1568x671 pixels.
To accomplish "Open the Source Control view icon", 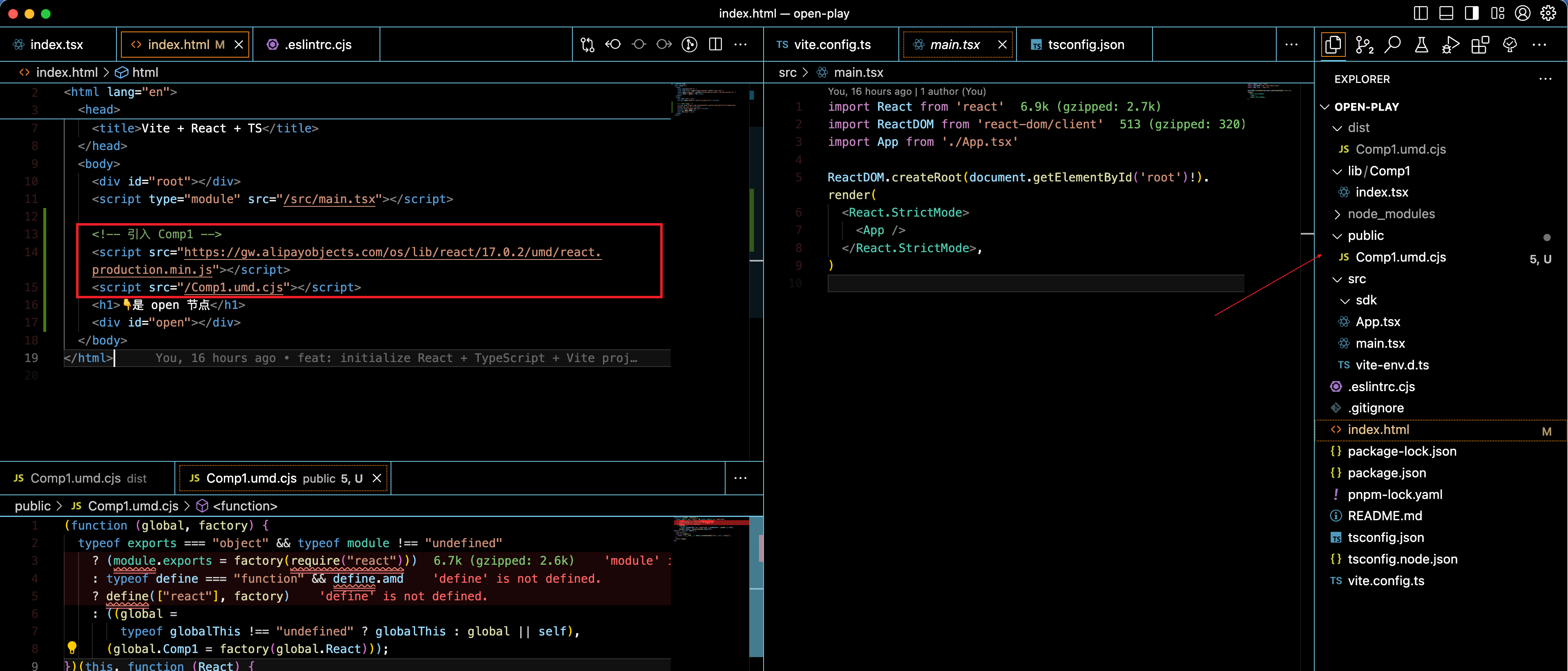I will point(1364,45).
